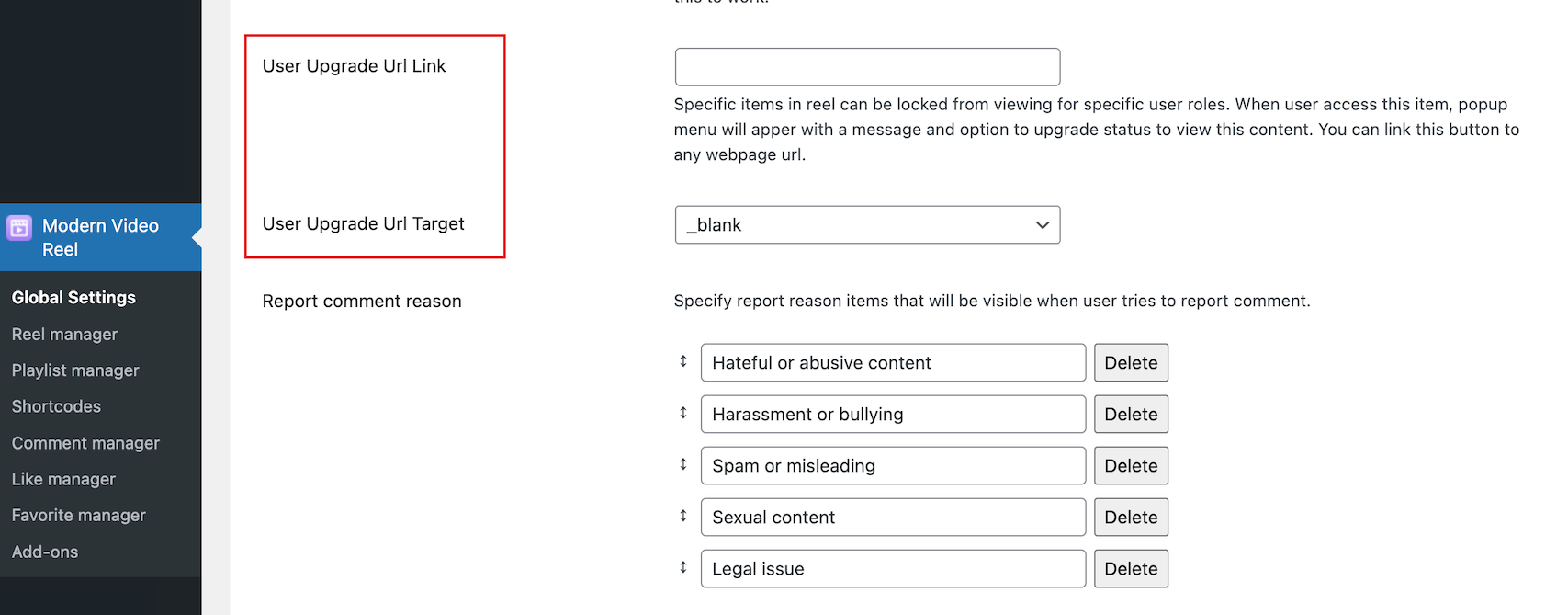
Task: Open the User Upgrade Url Target dropdown
Action: click(x=867, y=225)
